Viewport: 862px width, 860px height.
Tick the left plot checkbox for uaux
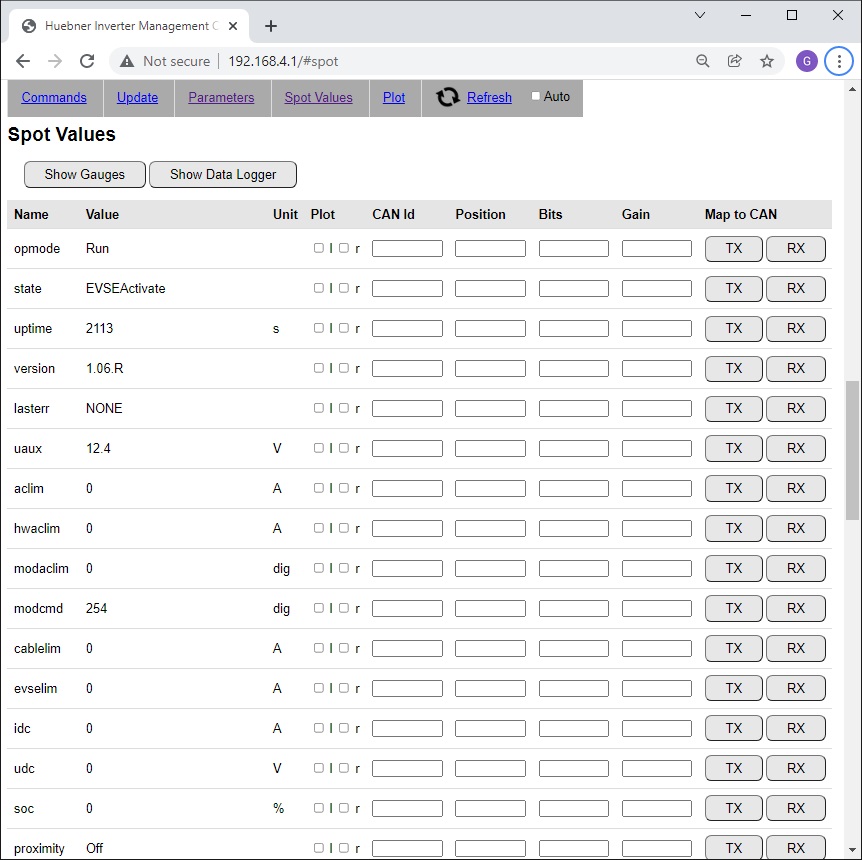(x=319, y=448)
